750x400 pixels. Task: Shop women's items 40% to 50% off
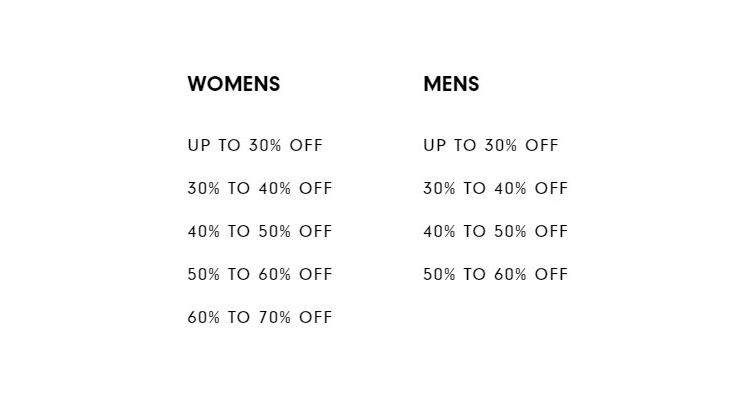pos(260,232)
